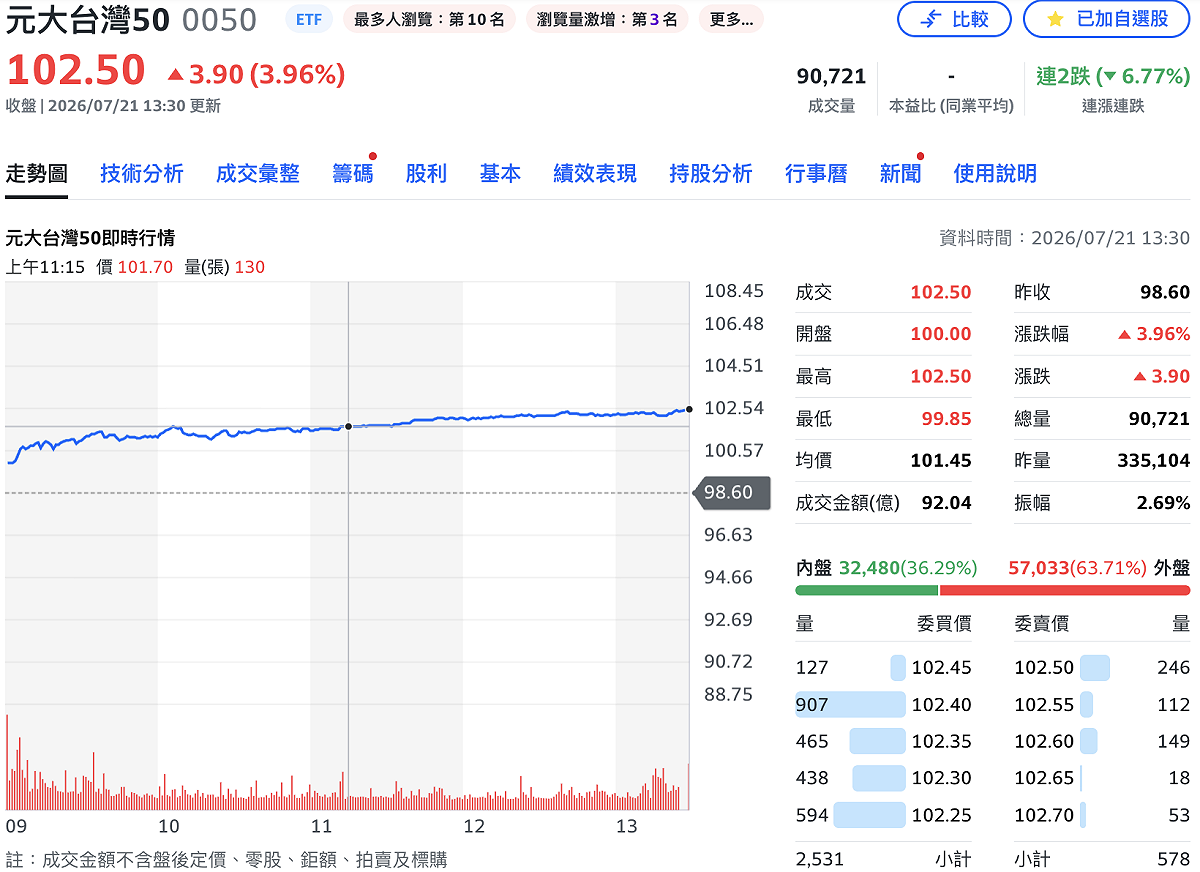1200x872 pixels.
Task: Click the bid price 102.25
Action: point(941,815)
